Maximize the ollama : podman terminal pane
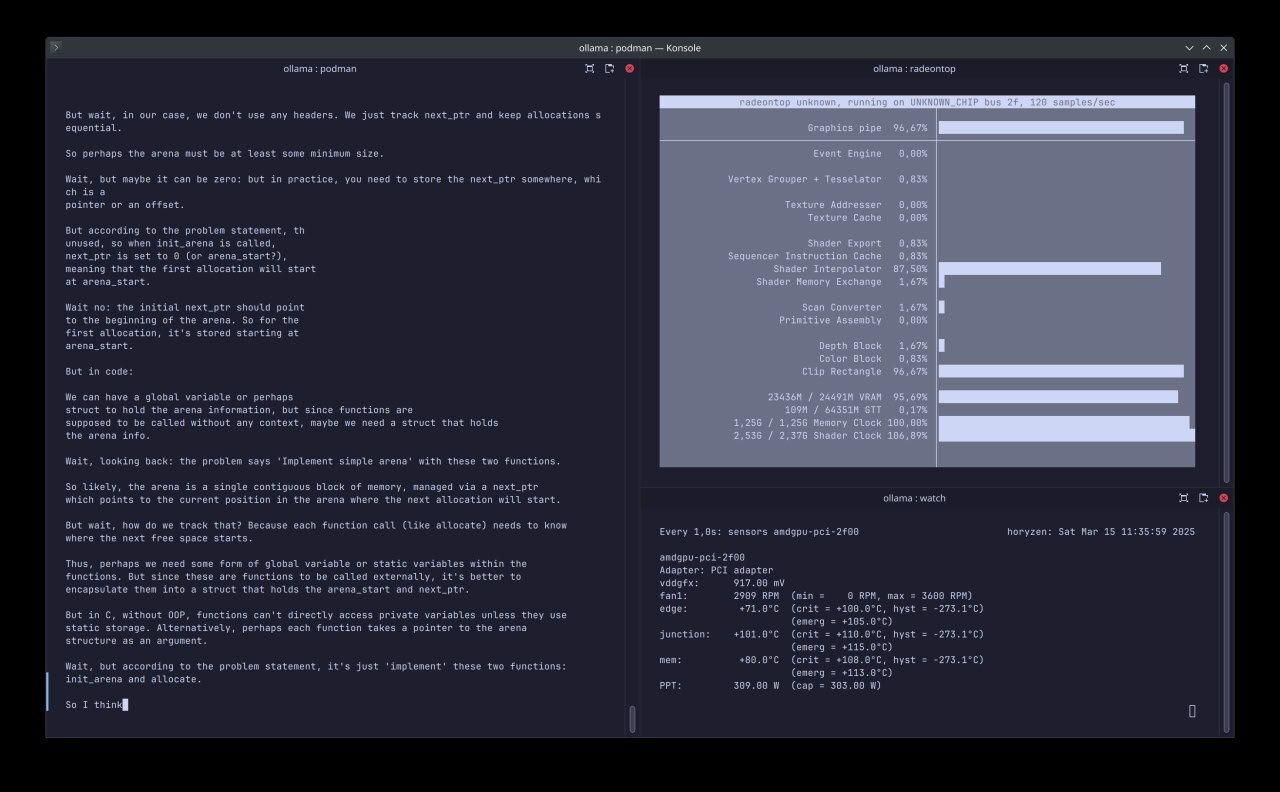Screen dimensions: 1280x792 (590, 69)
